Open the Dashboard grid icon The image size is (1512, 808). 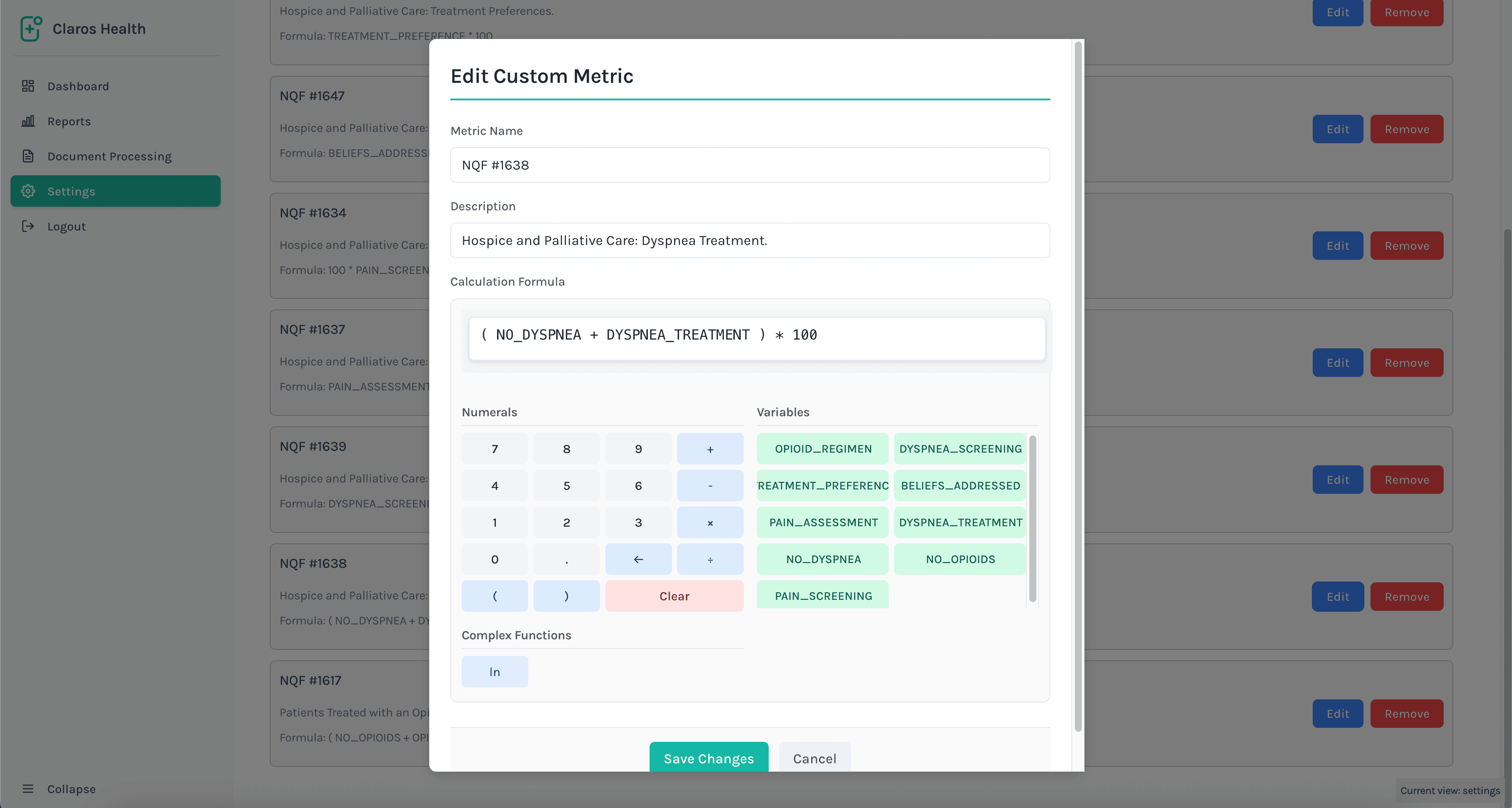(28, 86)
